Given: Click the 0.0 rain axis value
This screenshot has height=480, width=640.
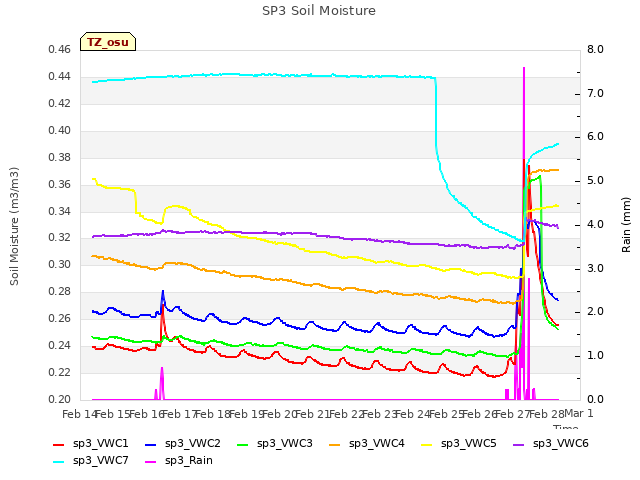Looking at the screenshot, I should pos(595,399).
